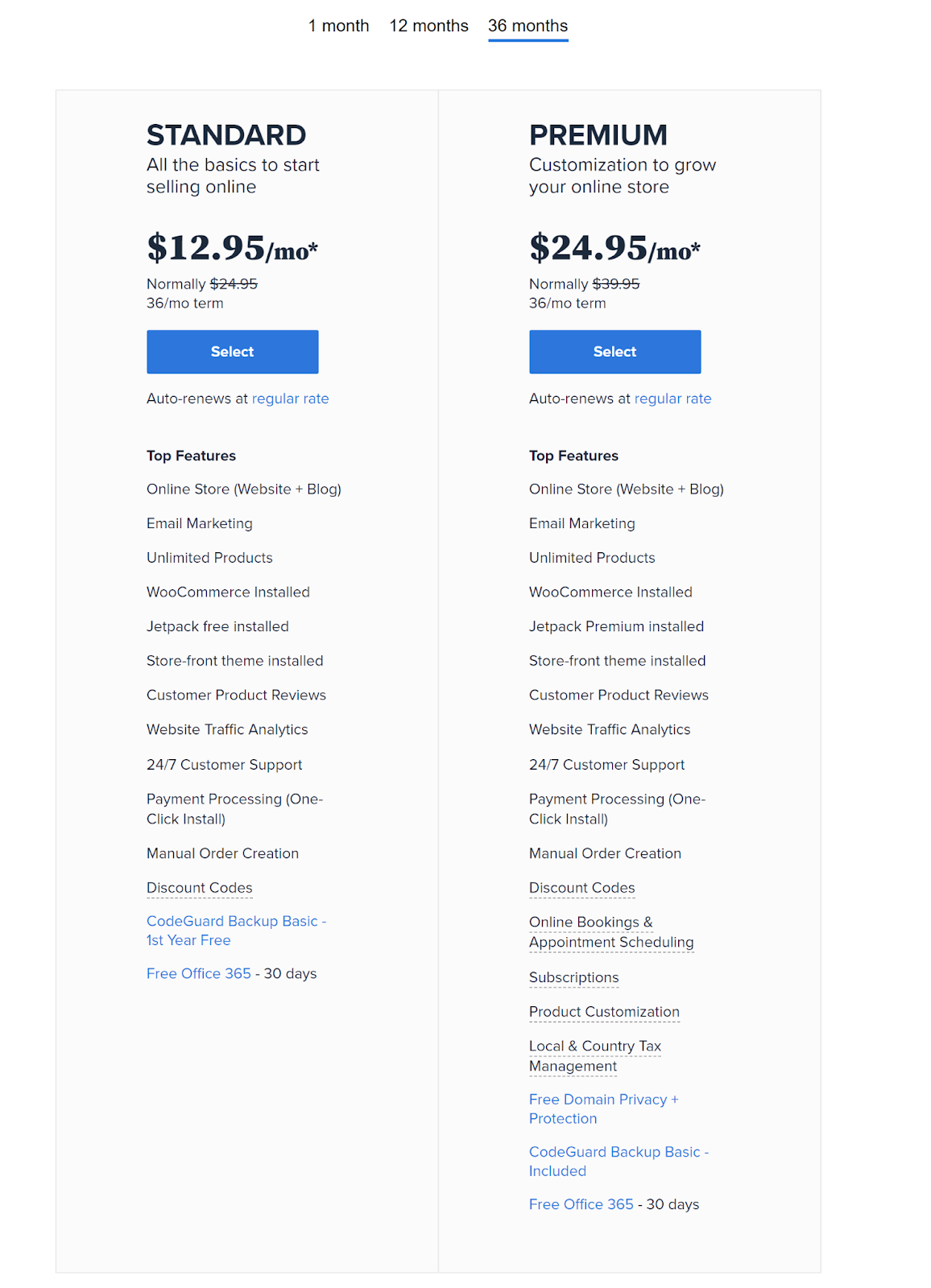The image size is (931, 1288).
Task: Open regular rate link under Premium plan
Action: pos(672,398)
